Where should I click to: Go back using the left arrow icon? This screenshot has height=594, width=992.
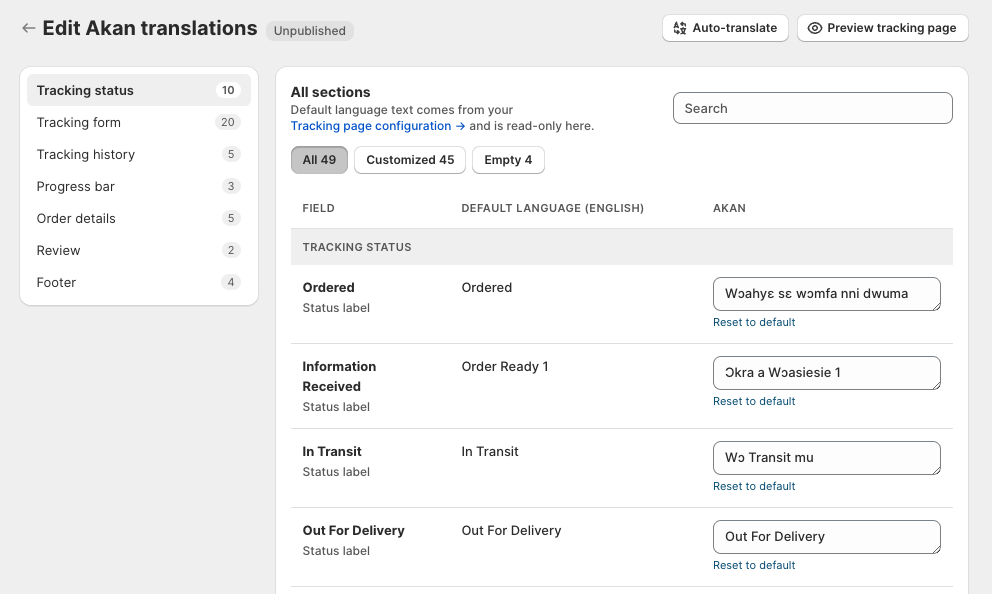[28, 28]
